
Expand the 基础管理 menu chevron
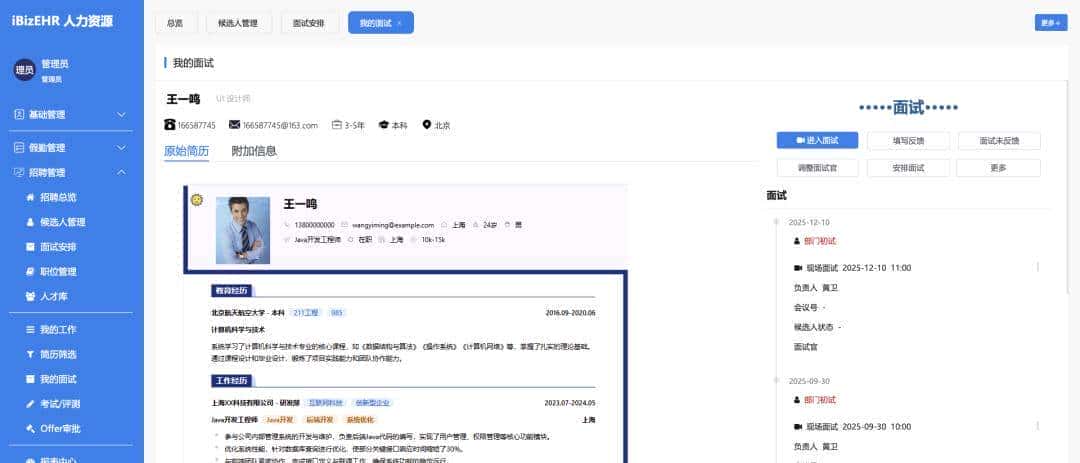121,114
